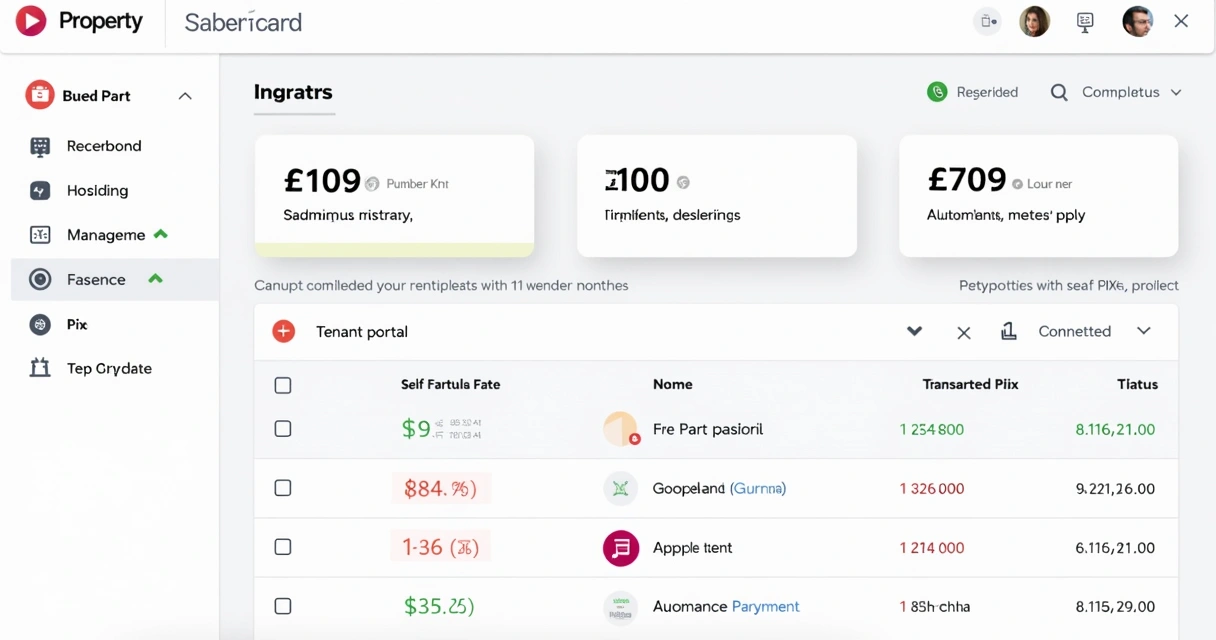Check the box for Auomance Paryment row
Viewport: 1216px width, 640px height.
[283, 606]
